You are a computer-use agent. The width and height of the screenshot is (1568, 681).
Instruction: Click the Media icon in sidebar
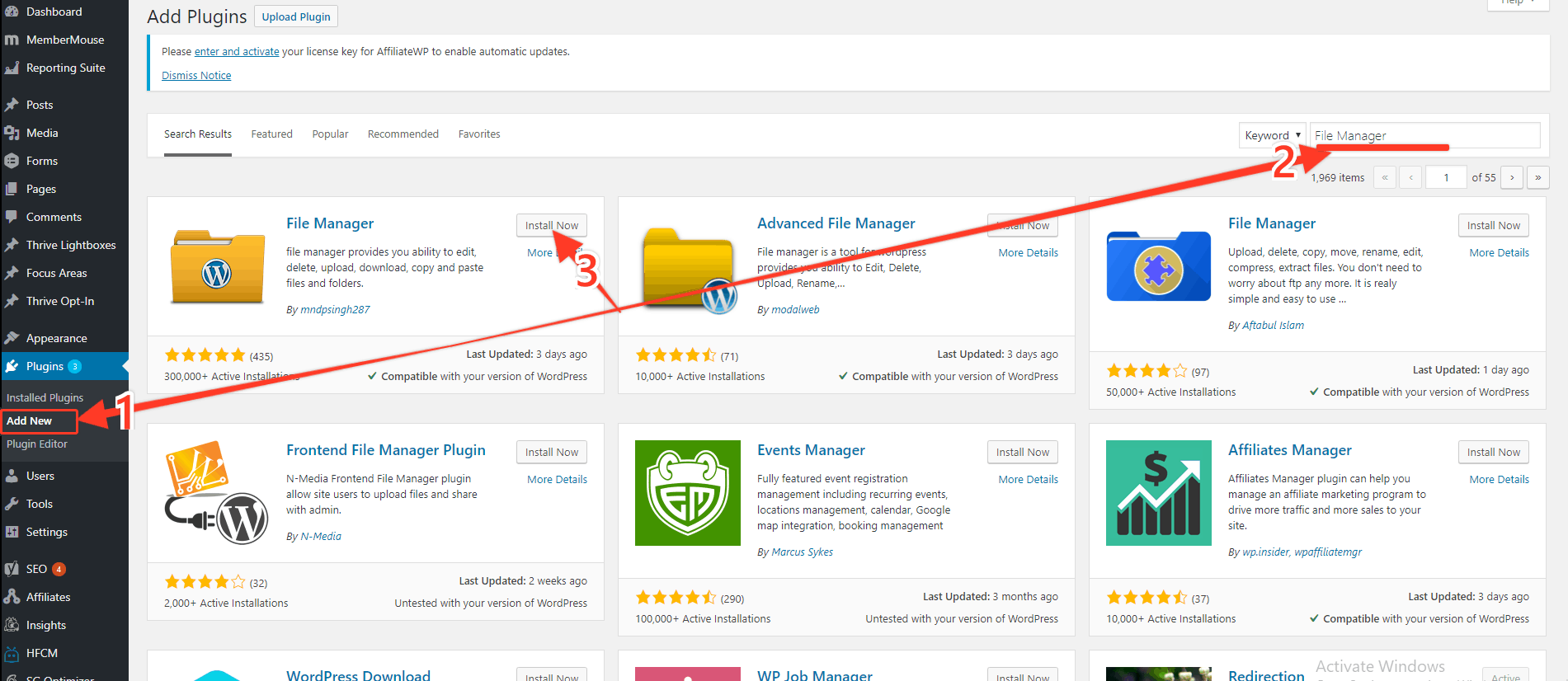pyautogui.click(x=12, y=133)
